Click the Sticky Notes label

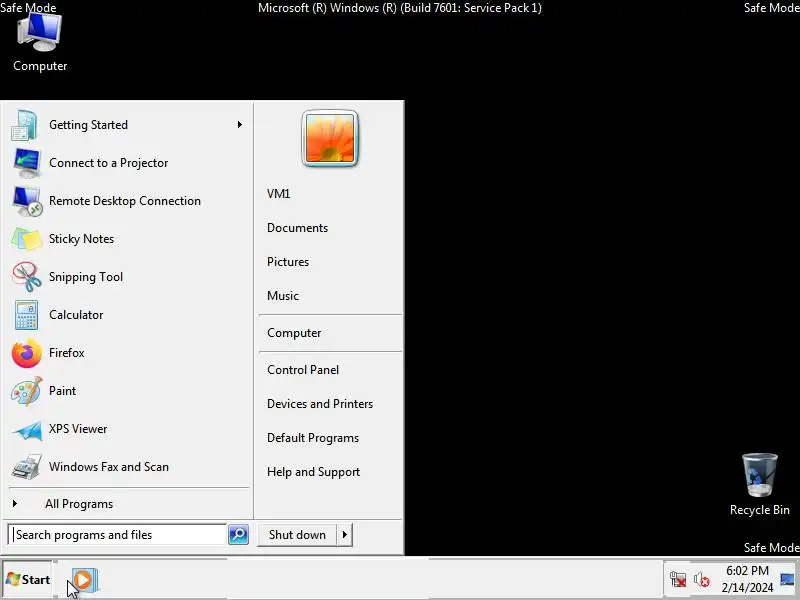(x=82, y=239)
